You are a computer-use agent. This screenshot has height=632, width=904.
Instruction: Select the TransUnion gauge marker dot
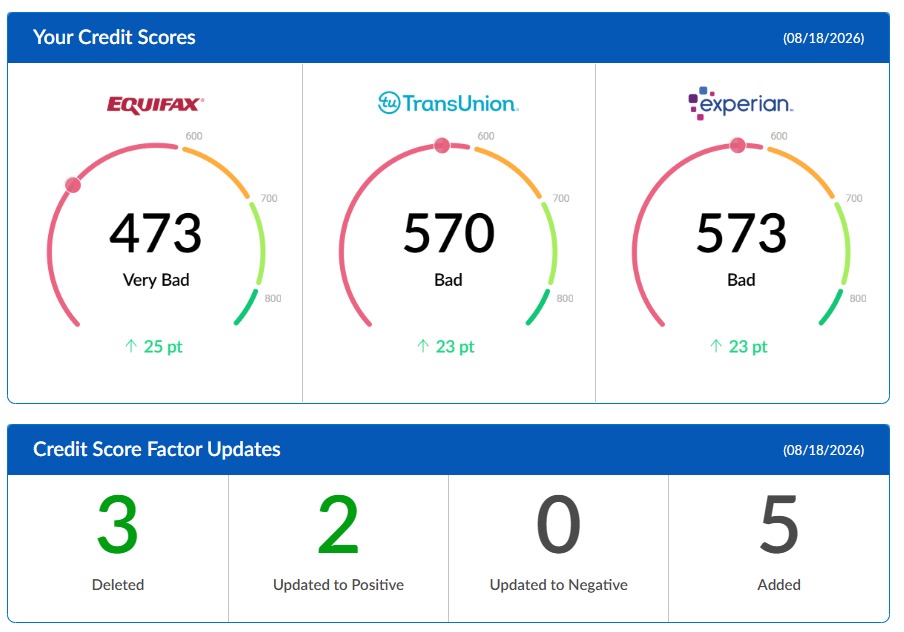pyautogui.click(x=442, y=145)
